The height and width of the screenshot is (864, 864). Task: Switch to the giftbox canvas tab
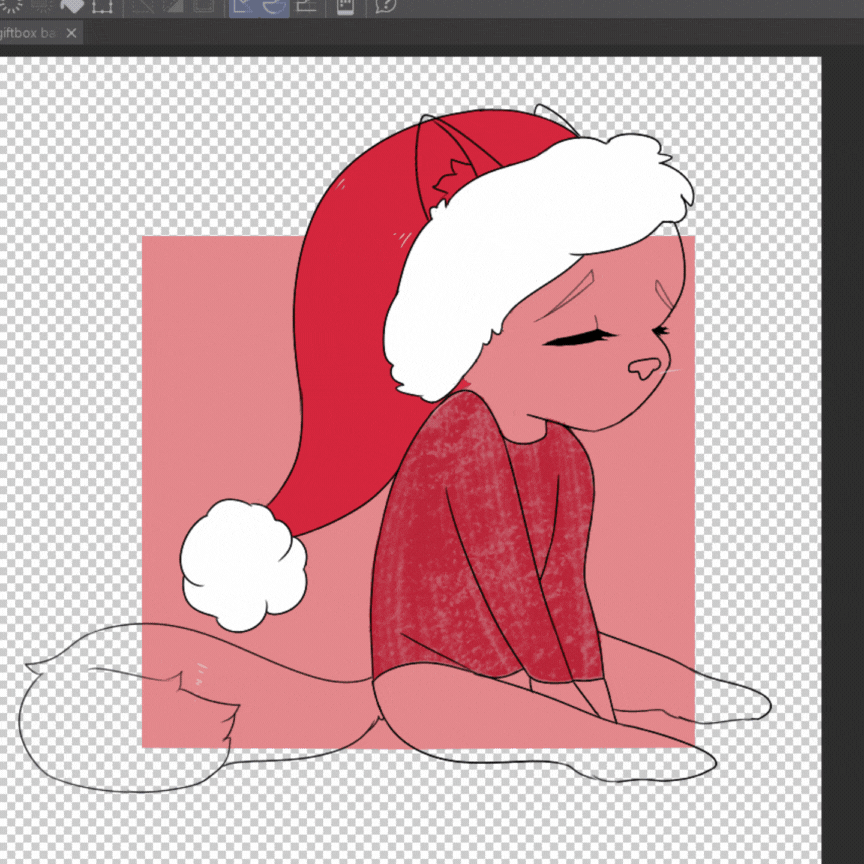(28, 33)
